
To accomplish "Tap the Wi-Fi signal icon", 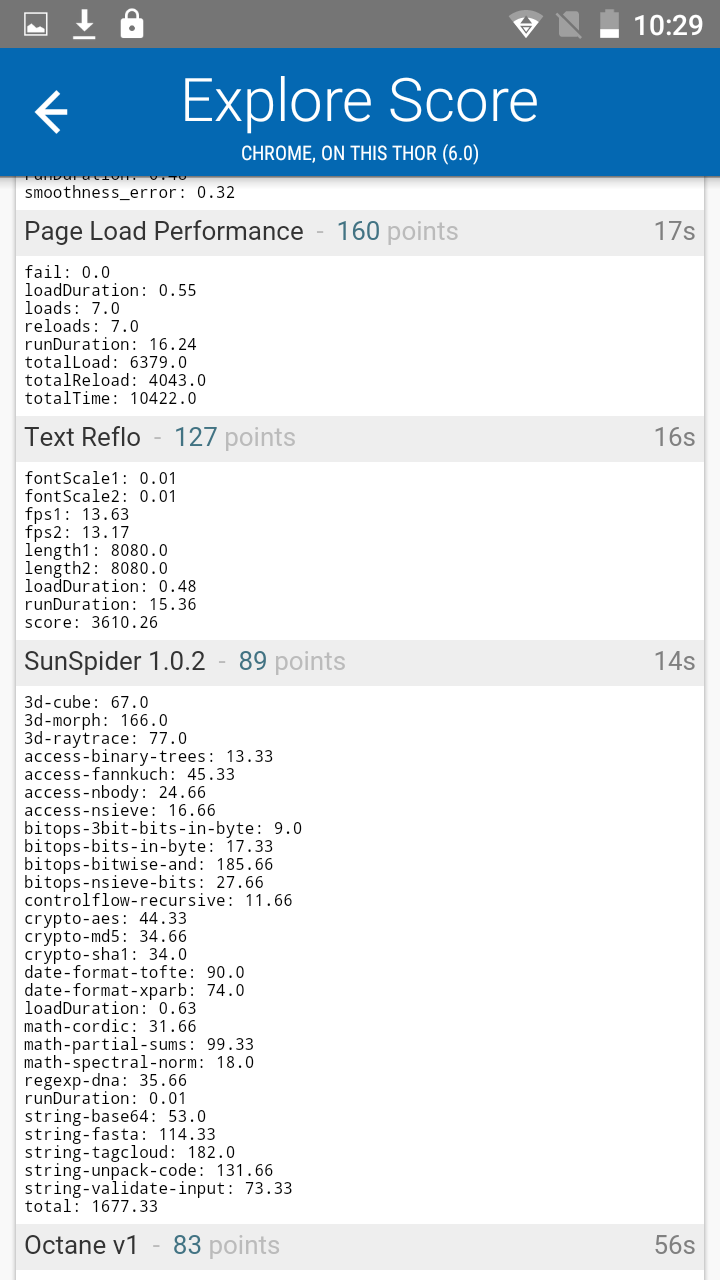I will click(x=524, y=24).
